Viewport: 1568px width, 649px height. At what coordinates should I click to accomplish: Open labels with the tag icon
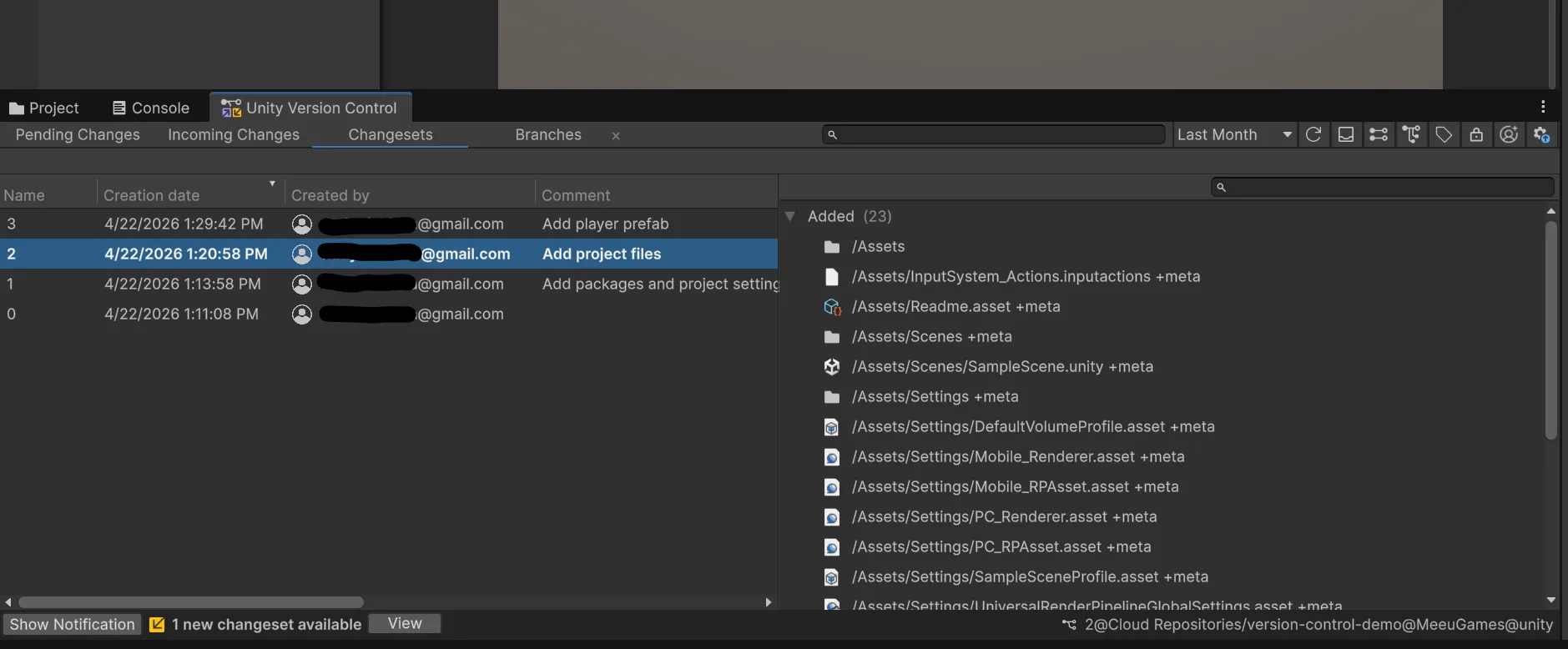(1444, 134)
